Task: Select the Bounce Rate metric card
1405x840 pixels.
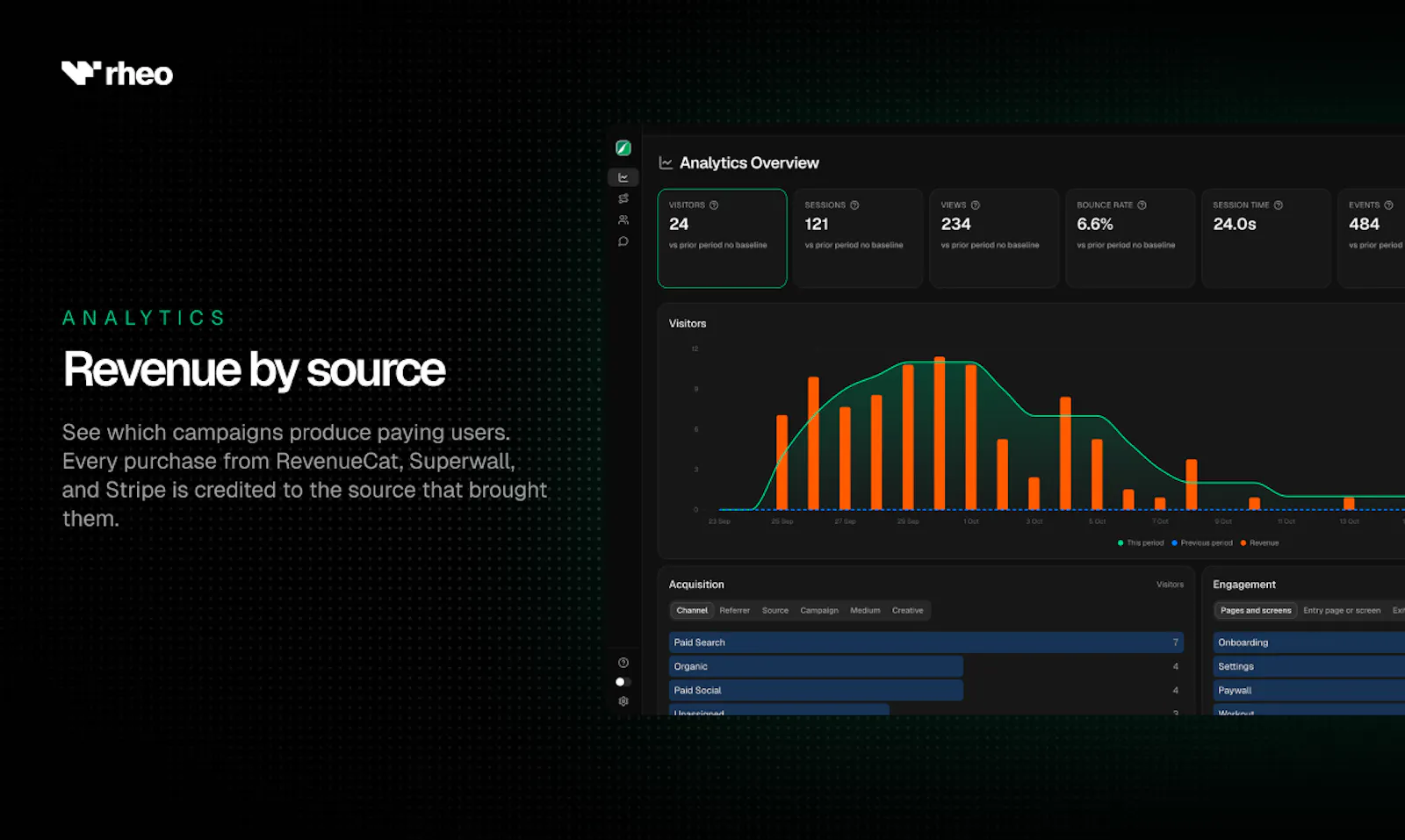Action: (1130, 239)
